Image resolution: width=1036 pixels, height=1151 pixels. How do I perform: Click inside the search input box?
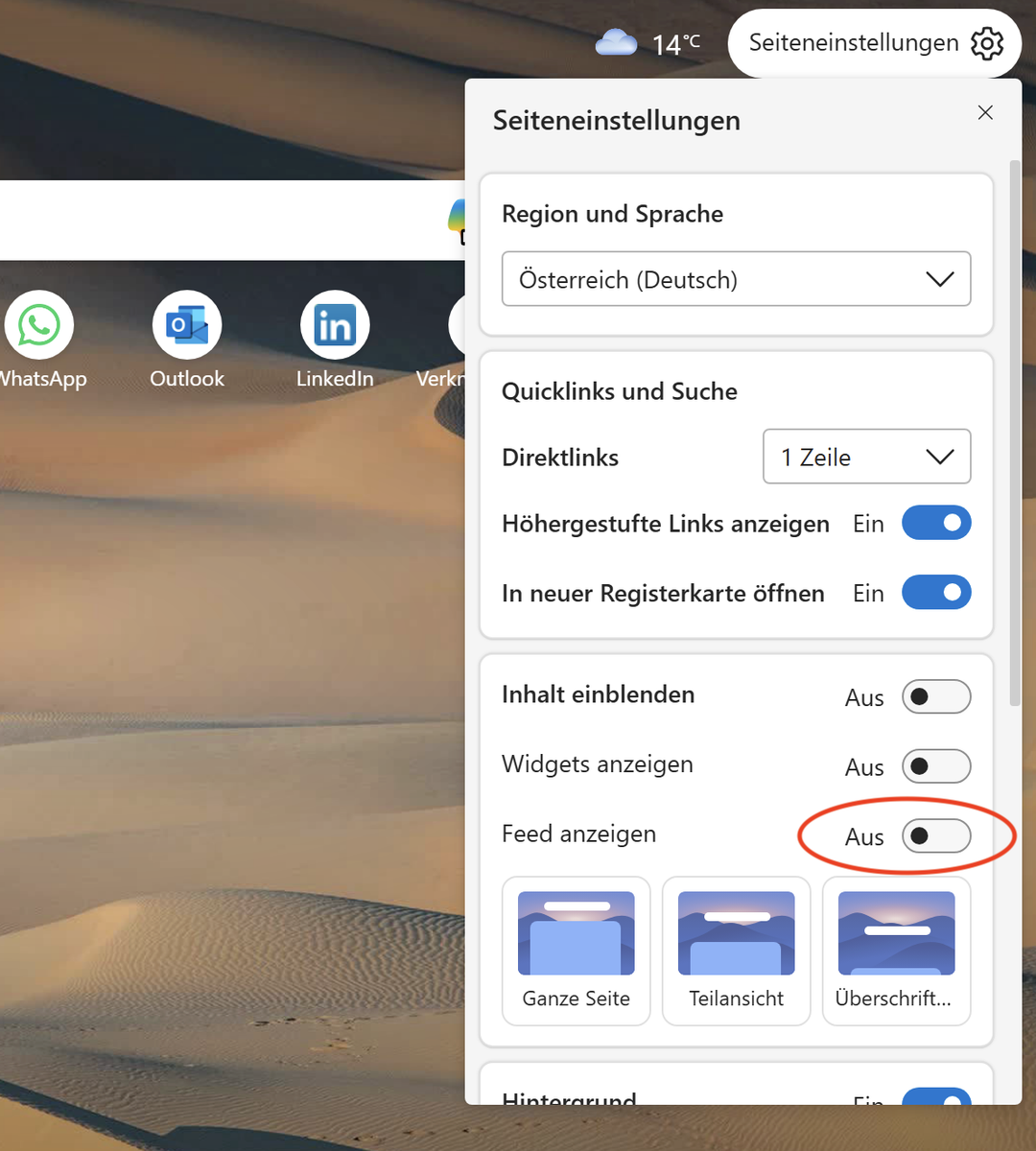coord(221,221)
